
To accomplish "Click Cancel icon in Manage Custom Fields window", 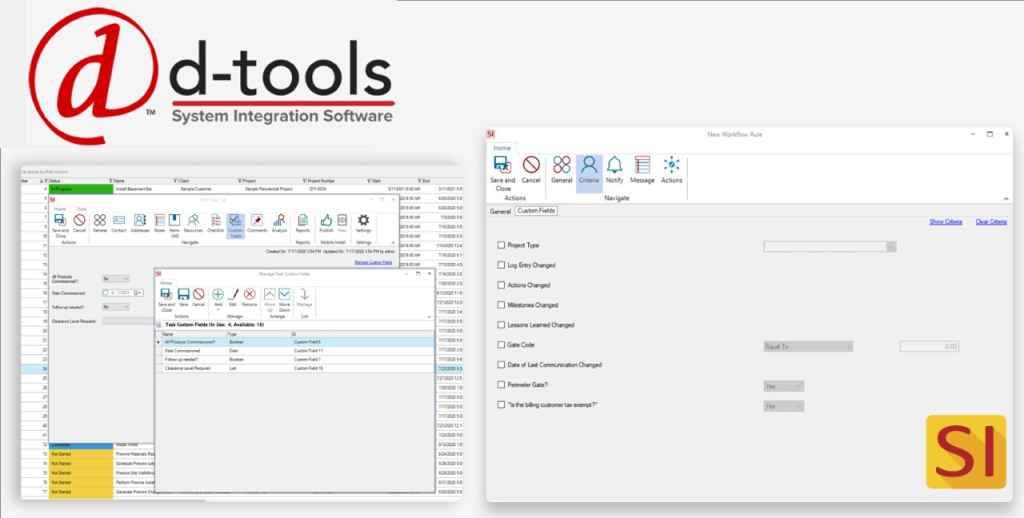I will pos(199,297).
